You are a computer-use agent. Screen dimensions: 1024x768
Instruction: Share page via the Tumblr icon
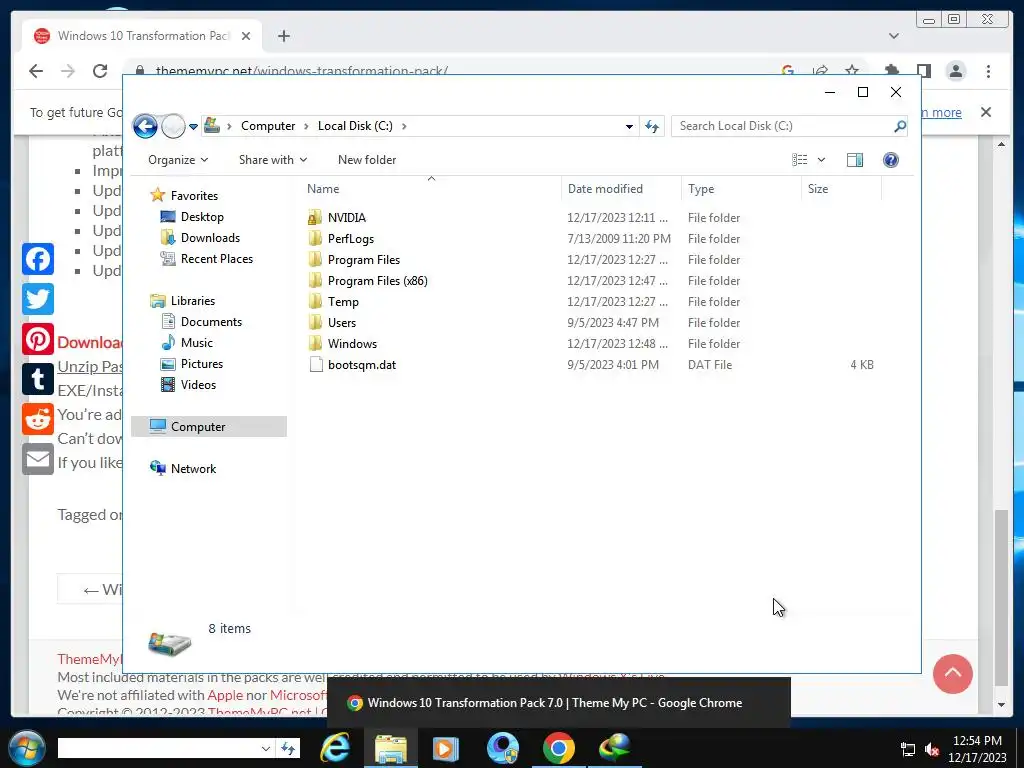38,379
